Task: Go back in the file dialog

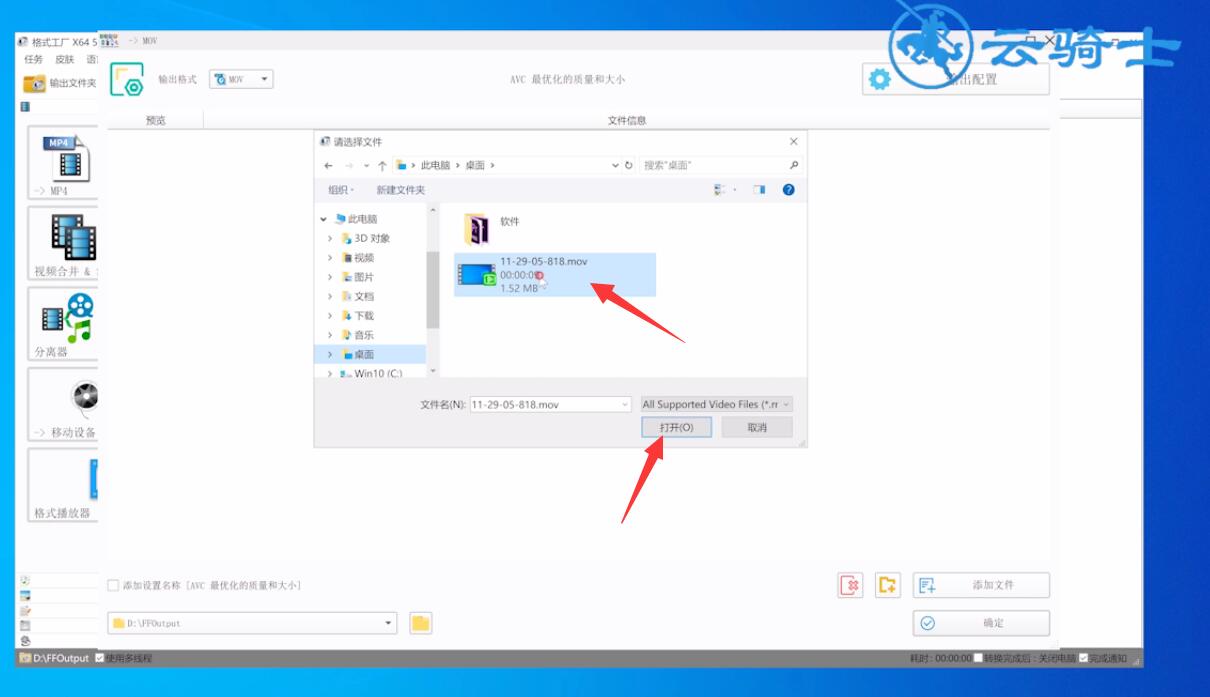Action: (x=329, y=165)
